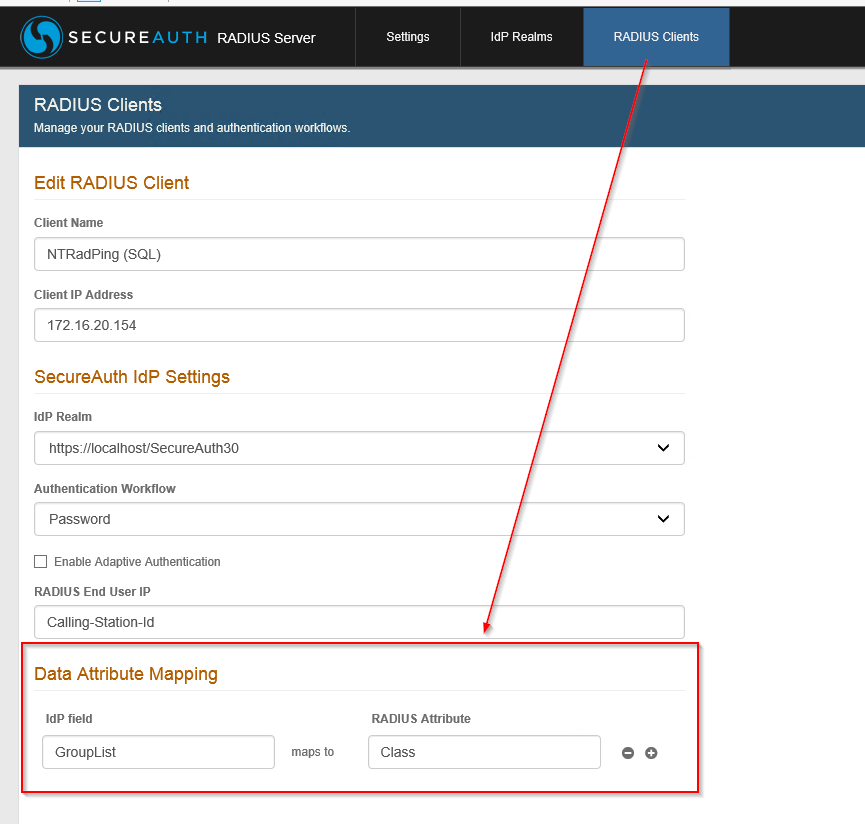Click the RADIUS End User IP field
Viewport: 865px width, 824px height.
[x=359, y=622]
